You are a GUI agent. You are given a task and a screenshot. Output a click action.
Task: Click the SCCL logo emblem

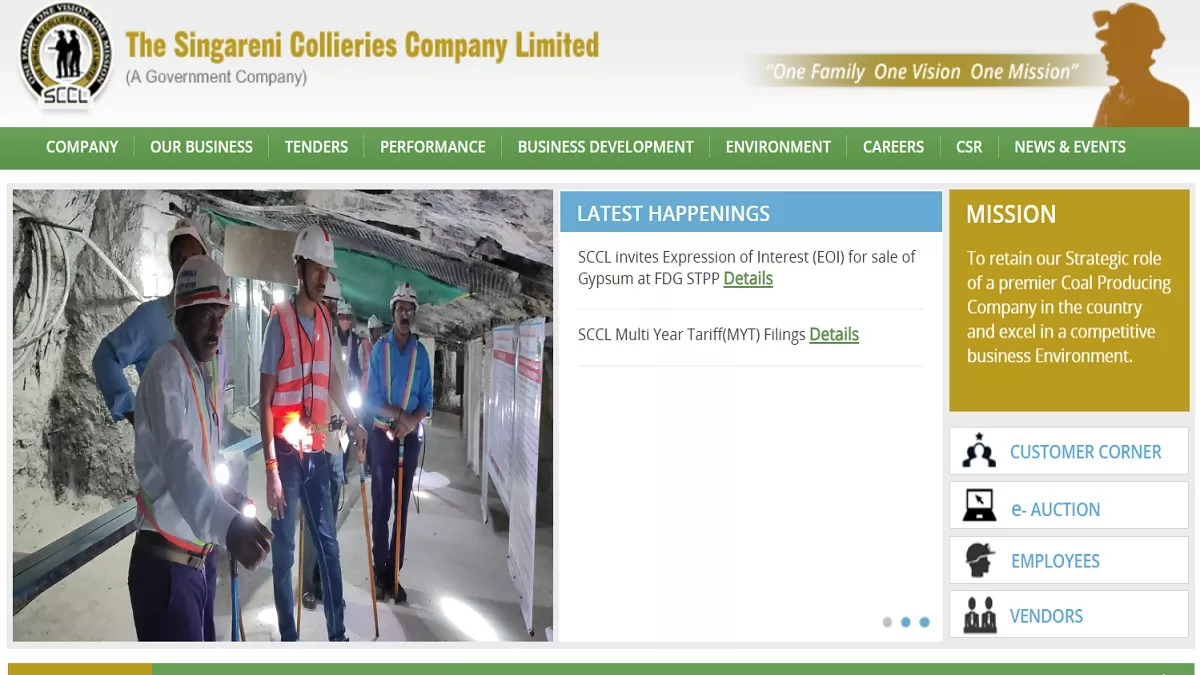(67, 55)
